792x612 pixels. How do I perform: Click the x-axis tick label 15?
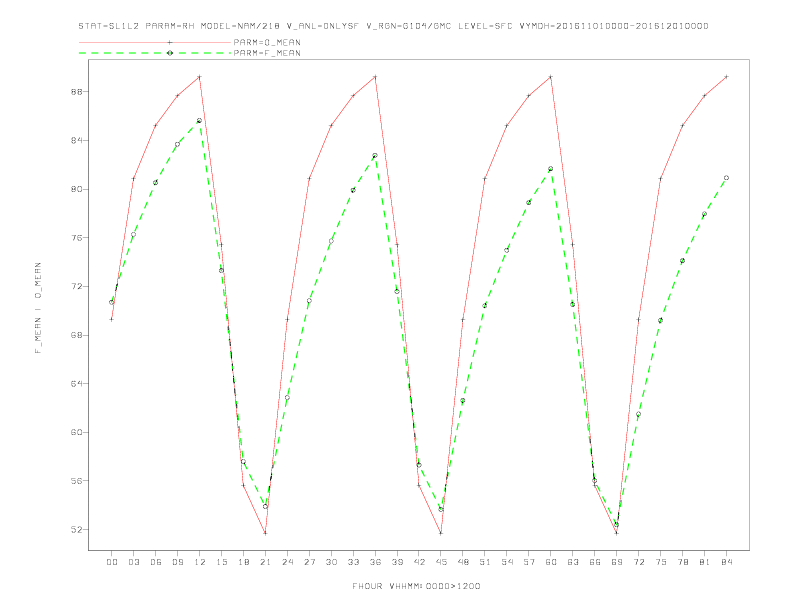click(x=221, y=562)
